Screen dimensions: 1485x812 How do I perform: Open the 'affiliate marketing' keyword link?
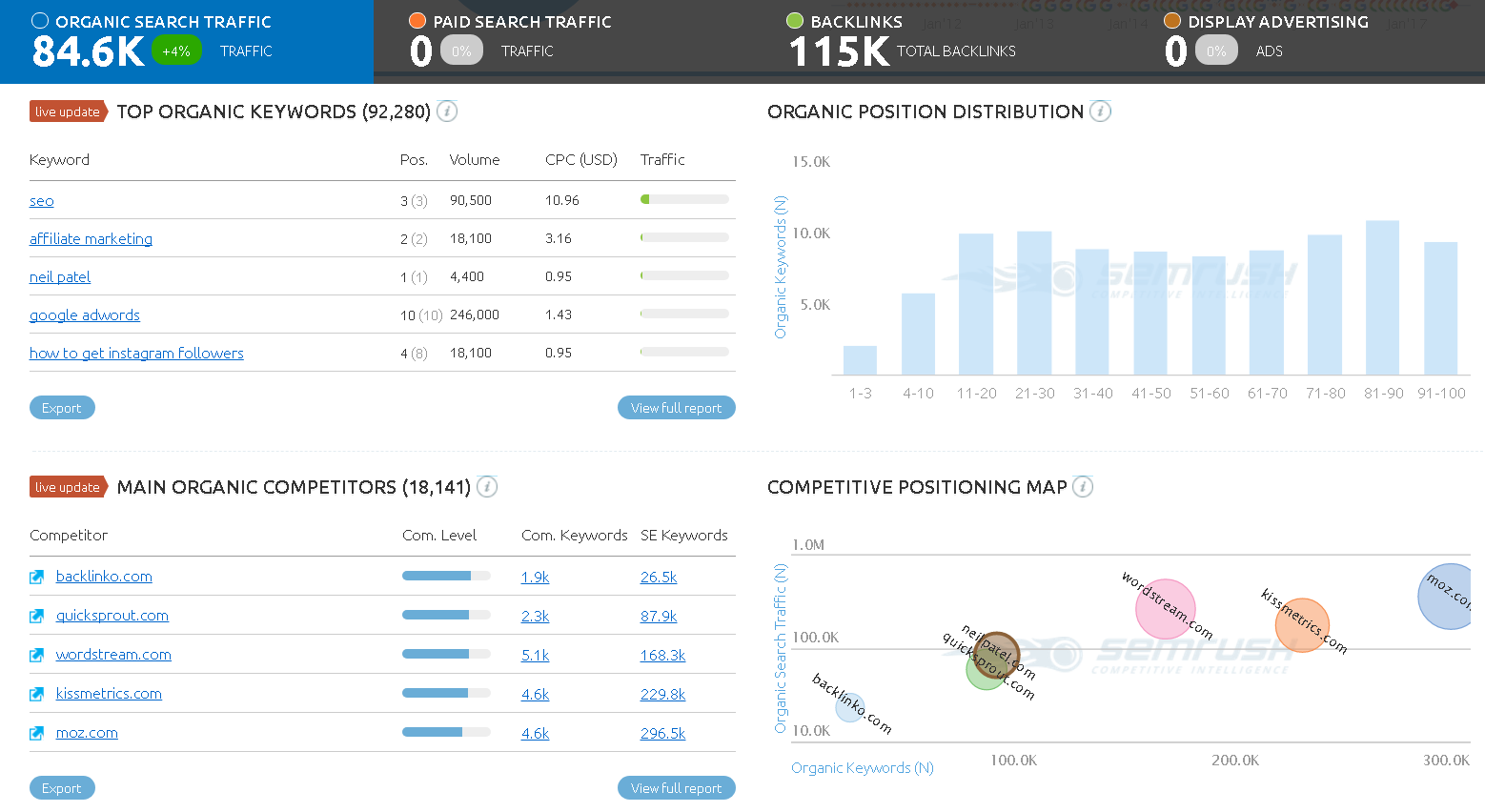point(91,239)
